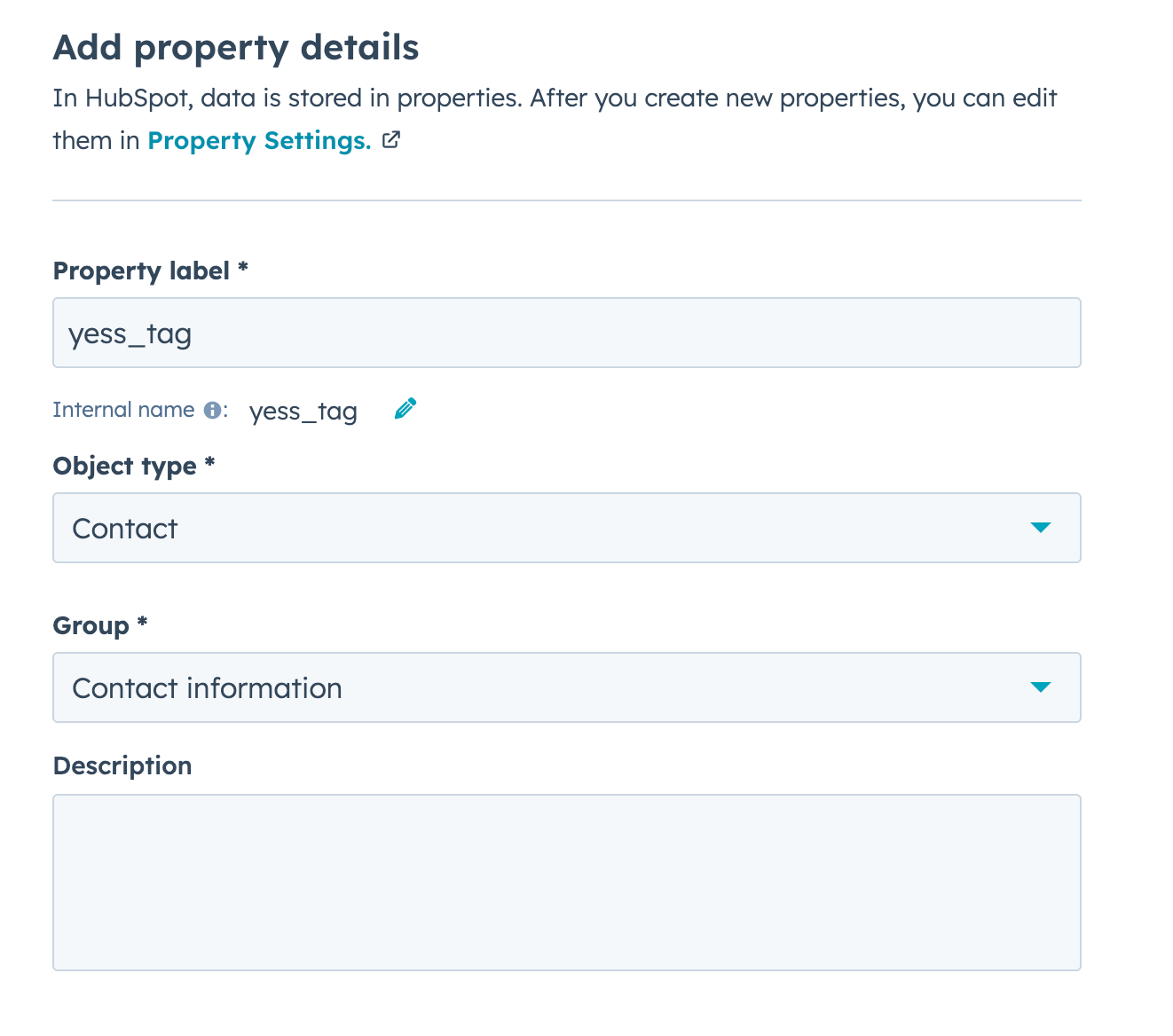Viewport: 1173px width, 1036px height.
Task: Click inside the Description text area
Action: point(566,882)
